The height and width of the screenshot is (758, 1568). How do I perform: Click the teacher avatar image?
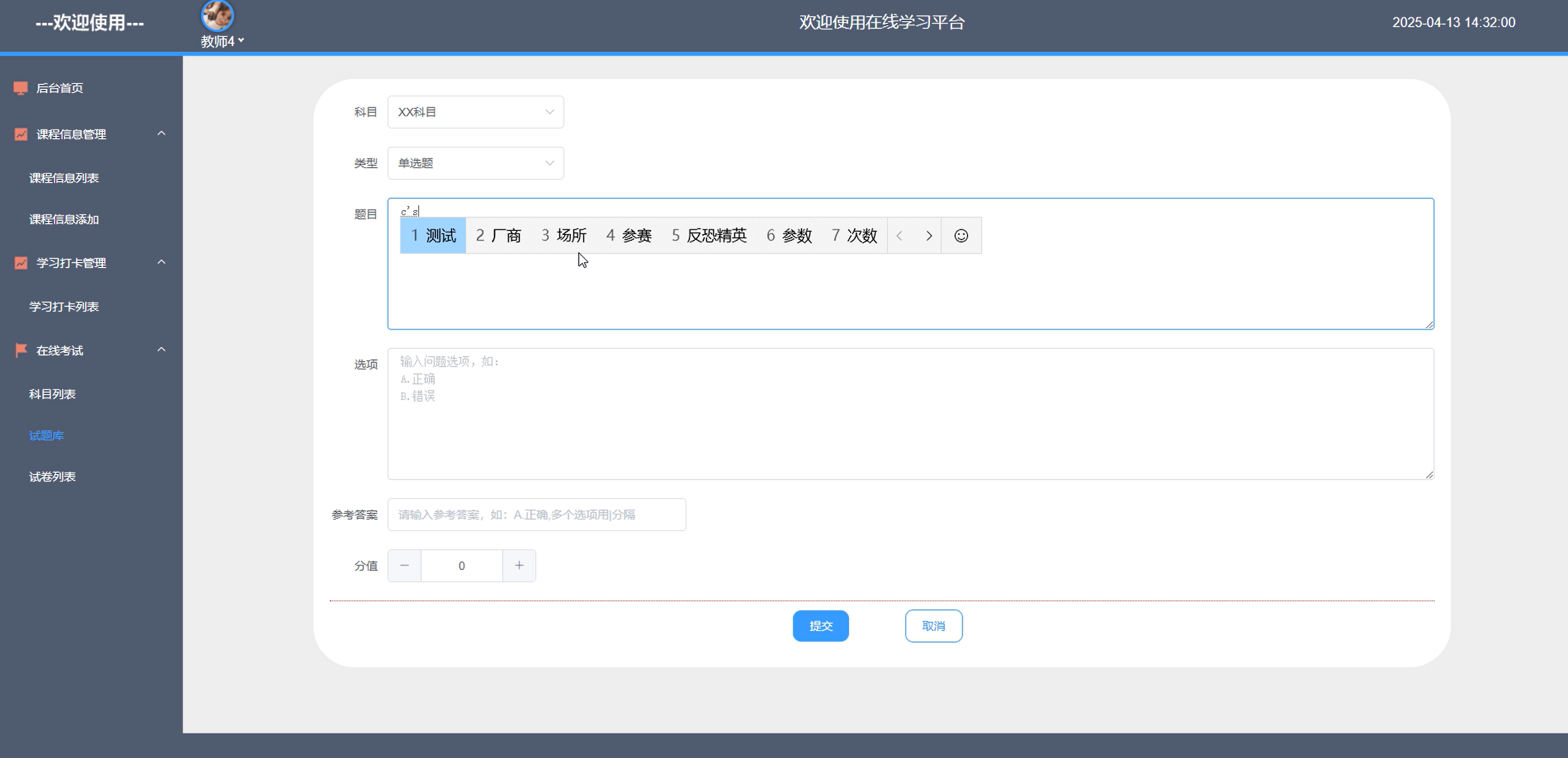pyautogui.click(x=217, y=15)
